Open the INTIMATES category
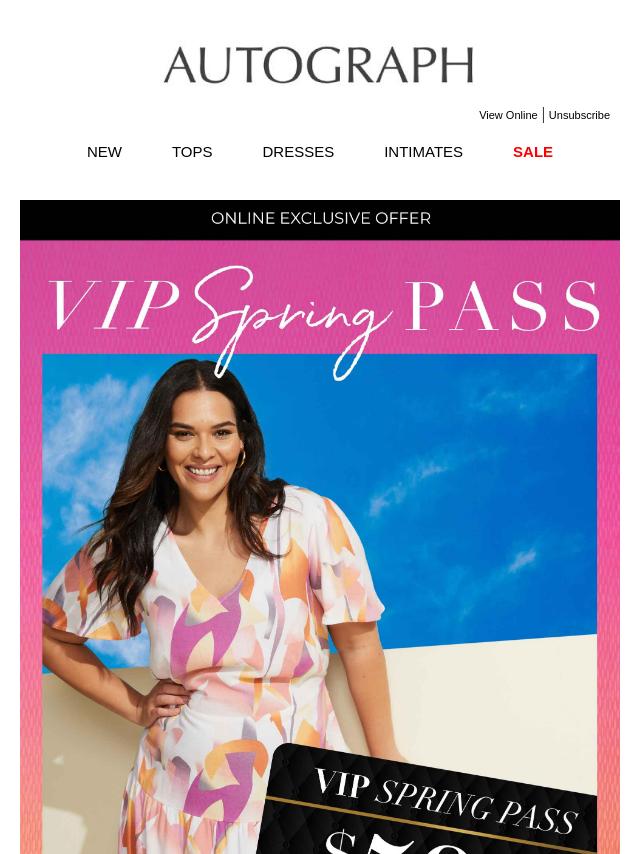This screenshot has width=640, height=854. (x=423, y=152)
